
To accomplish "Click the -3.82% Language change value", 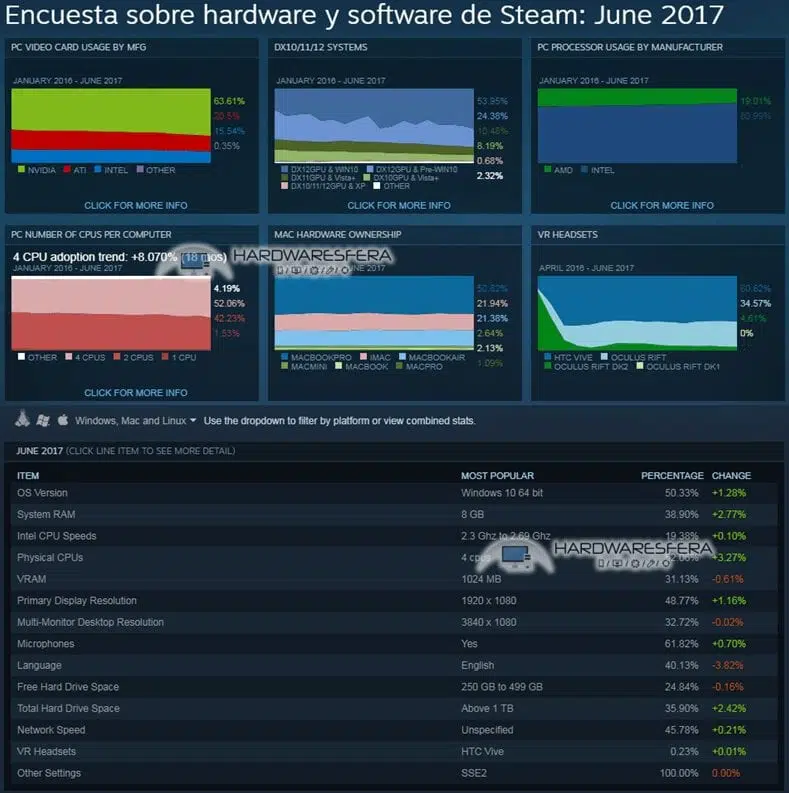I will (x=728, y=666).
